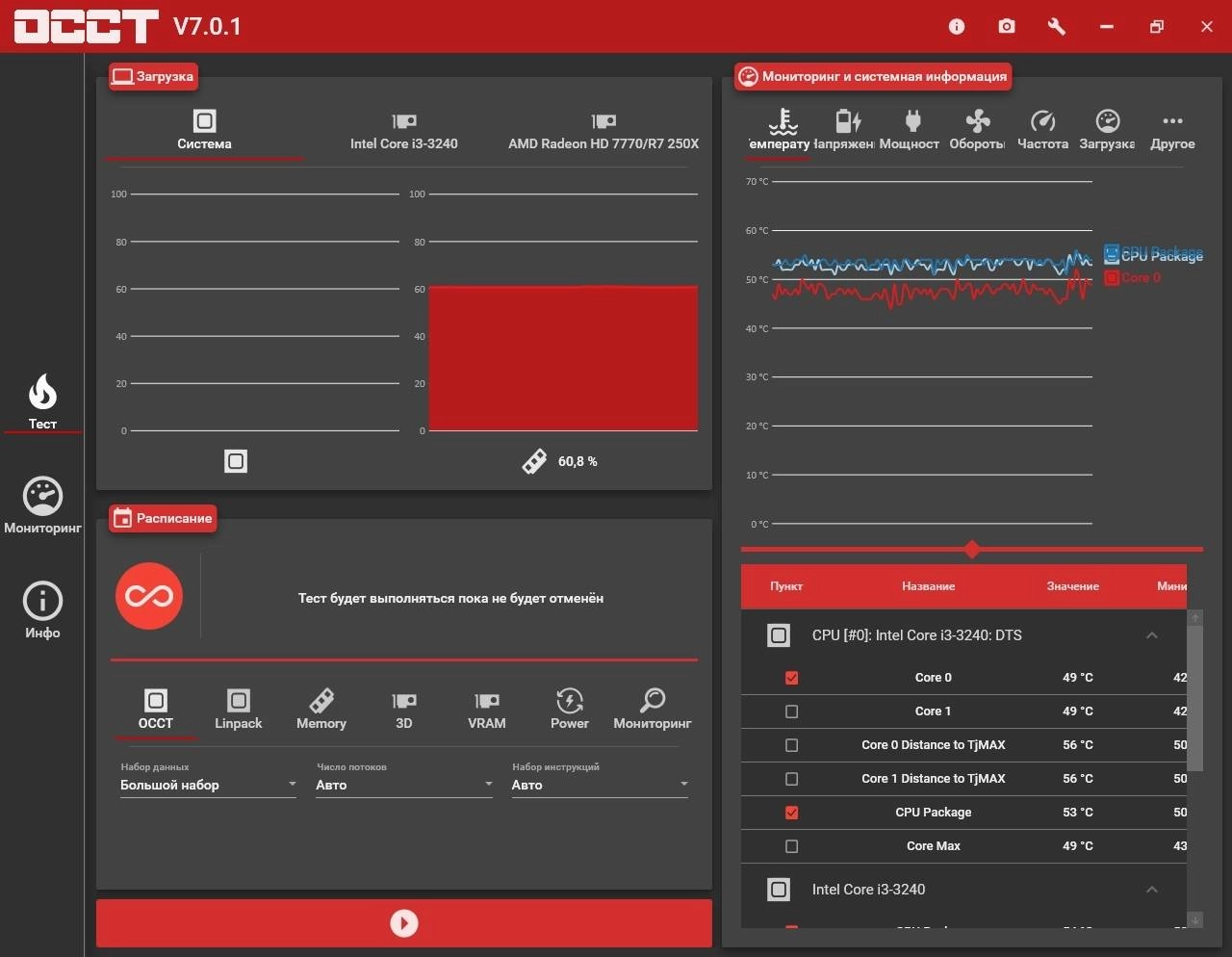
Task: Switch to frequency (Частота) tab
Action: coord(1042,130)
